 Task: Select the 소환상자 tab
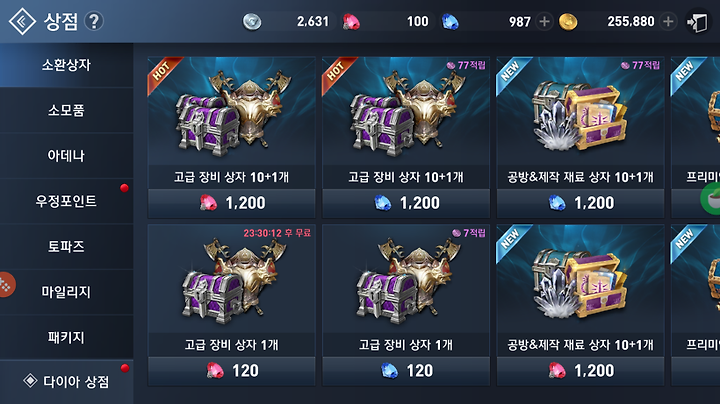click(67, 65)
